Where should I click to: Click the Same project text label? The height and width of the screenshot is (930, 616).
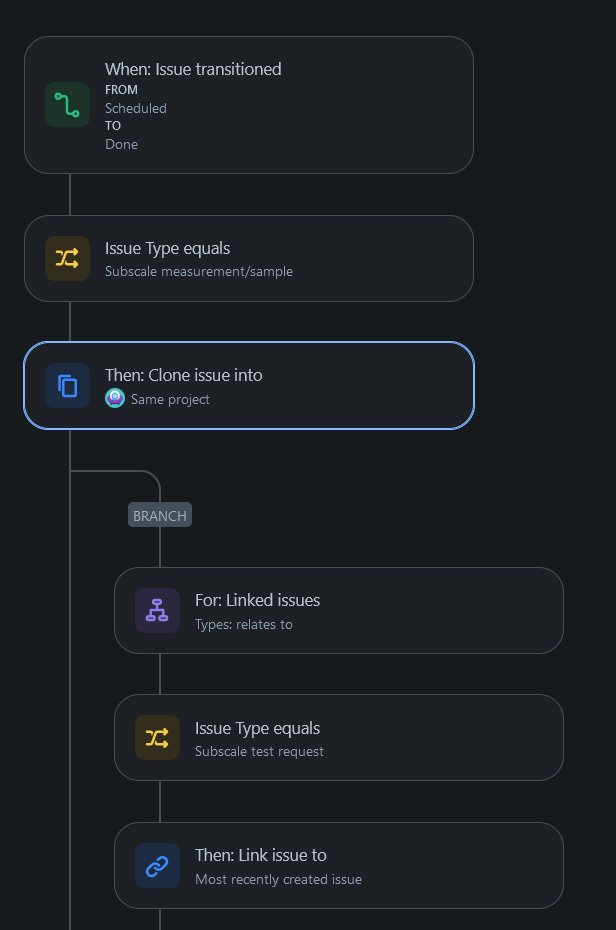[x=171, y=398]
